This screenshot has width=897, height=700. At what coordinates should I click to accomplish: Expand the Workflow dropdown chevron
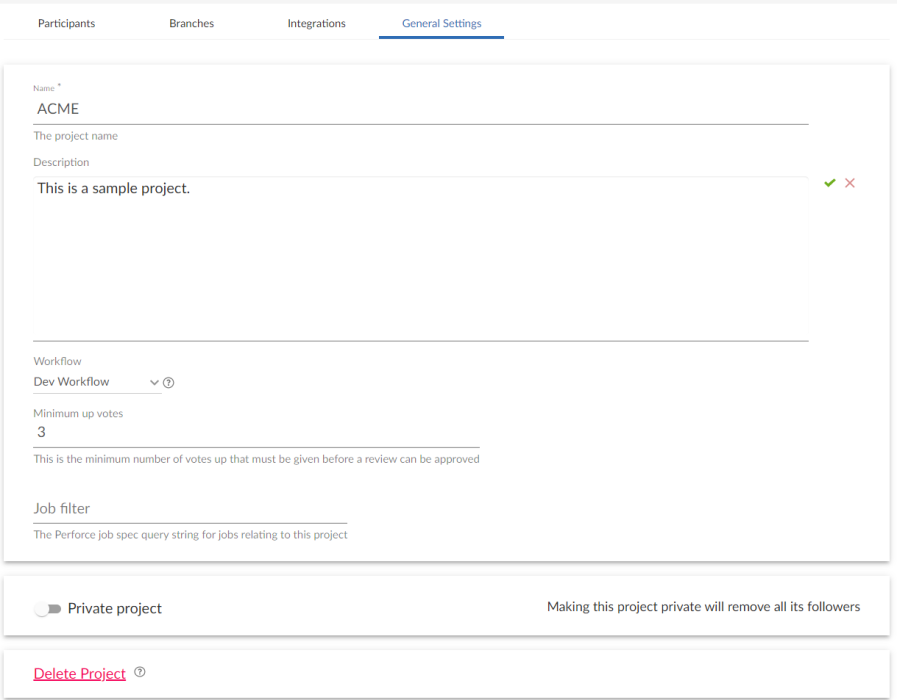click(154, 382)
